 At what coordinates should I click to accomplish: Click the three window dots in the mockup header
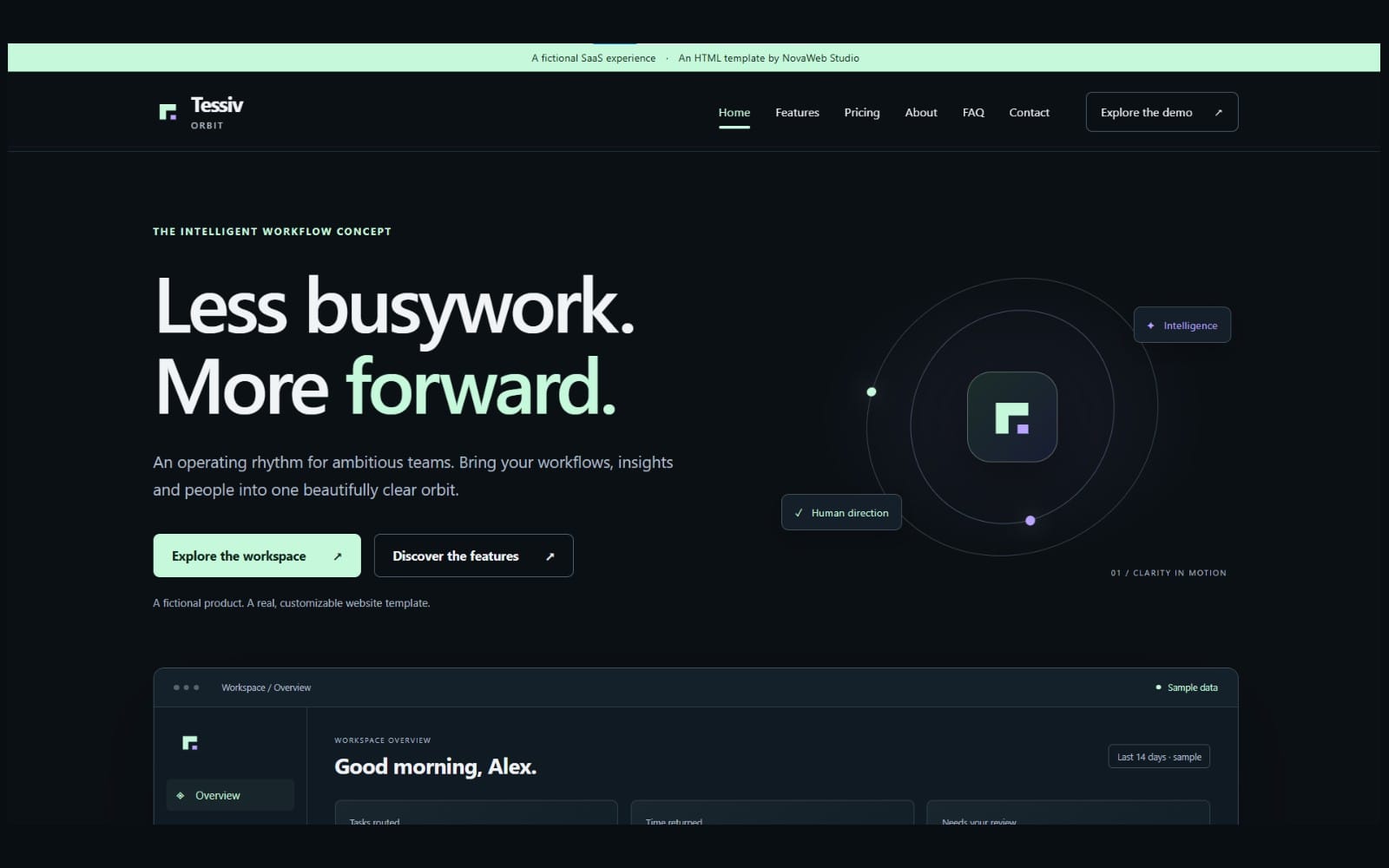point(186,687)
